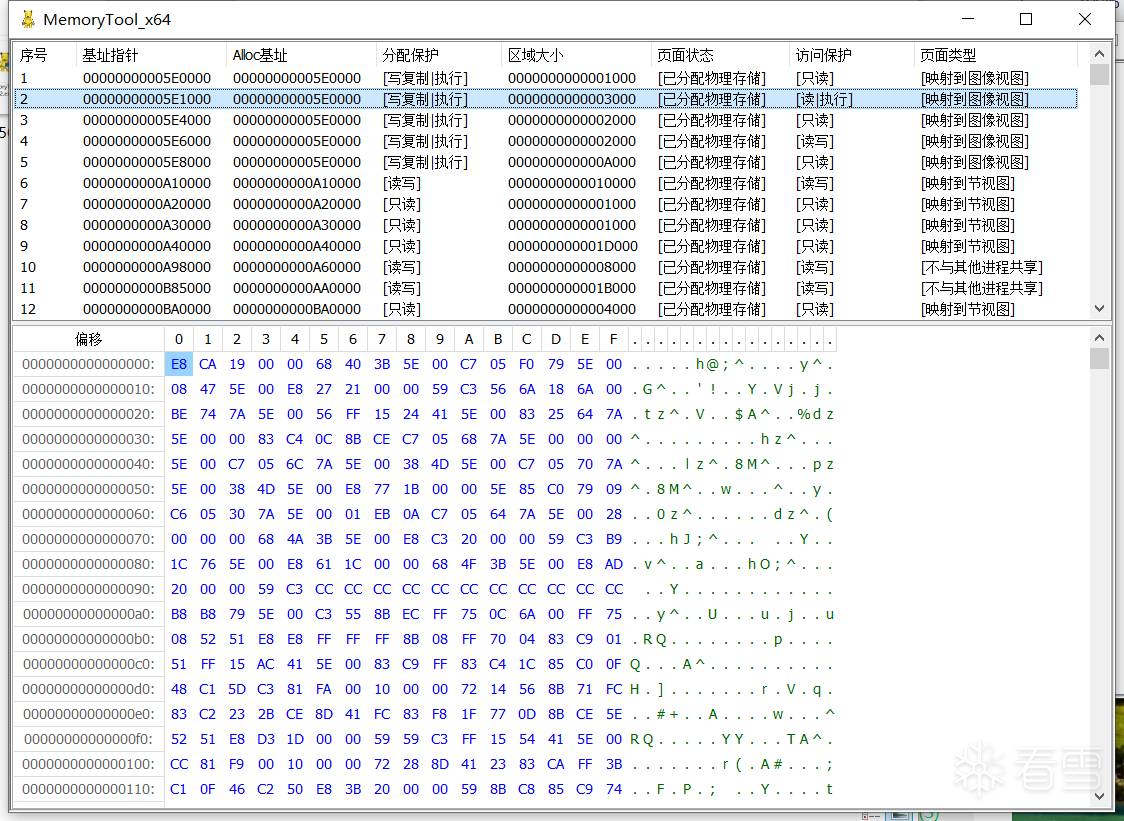Select row 2 with base 00000000005E1000
The height and width of the screenshot is (821, 1124).
coord(546,99)
